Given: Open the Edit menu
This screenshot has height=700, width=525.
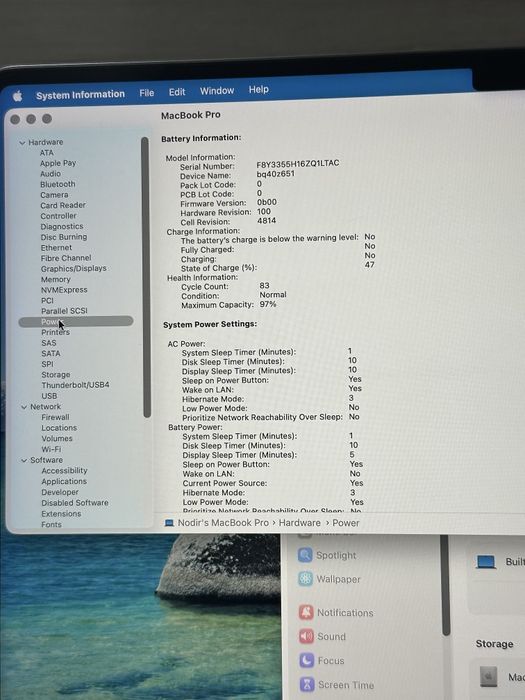Looking at the screenshot, I should click(x=177, y=92).
